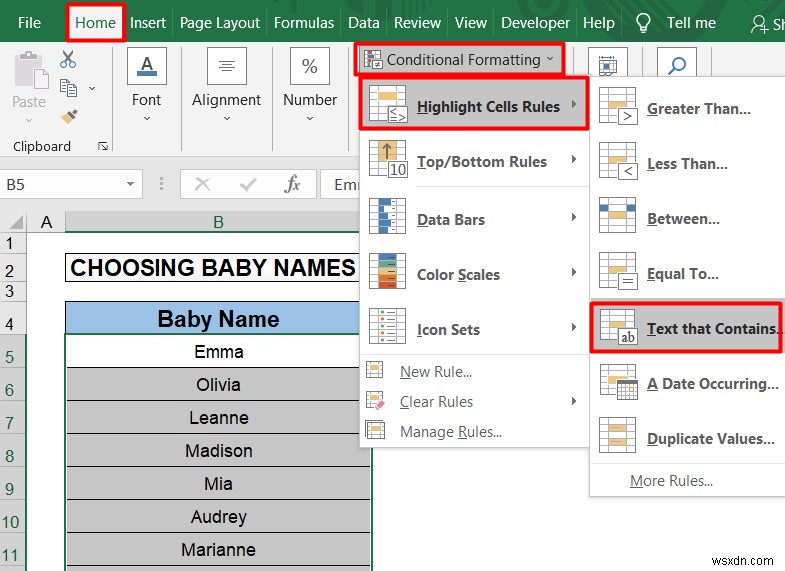Image resolution: width=785 pixels, height=571 pixels.
Task: Switch to the Data tab
Action: point(364,23)
